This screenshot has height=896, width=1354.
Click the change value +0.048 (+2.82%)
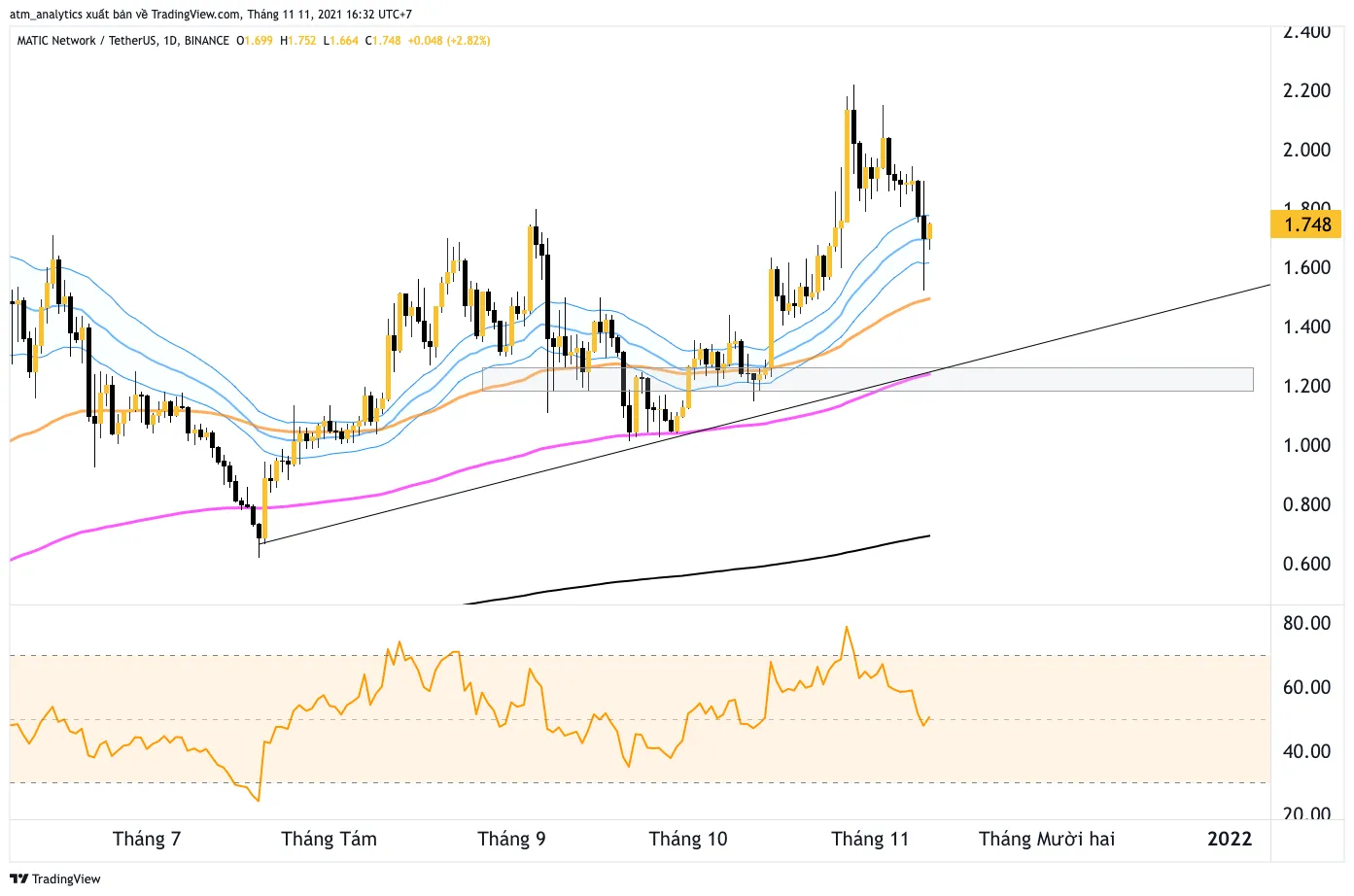(x=449, y=41)
